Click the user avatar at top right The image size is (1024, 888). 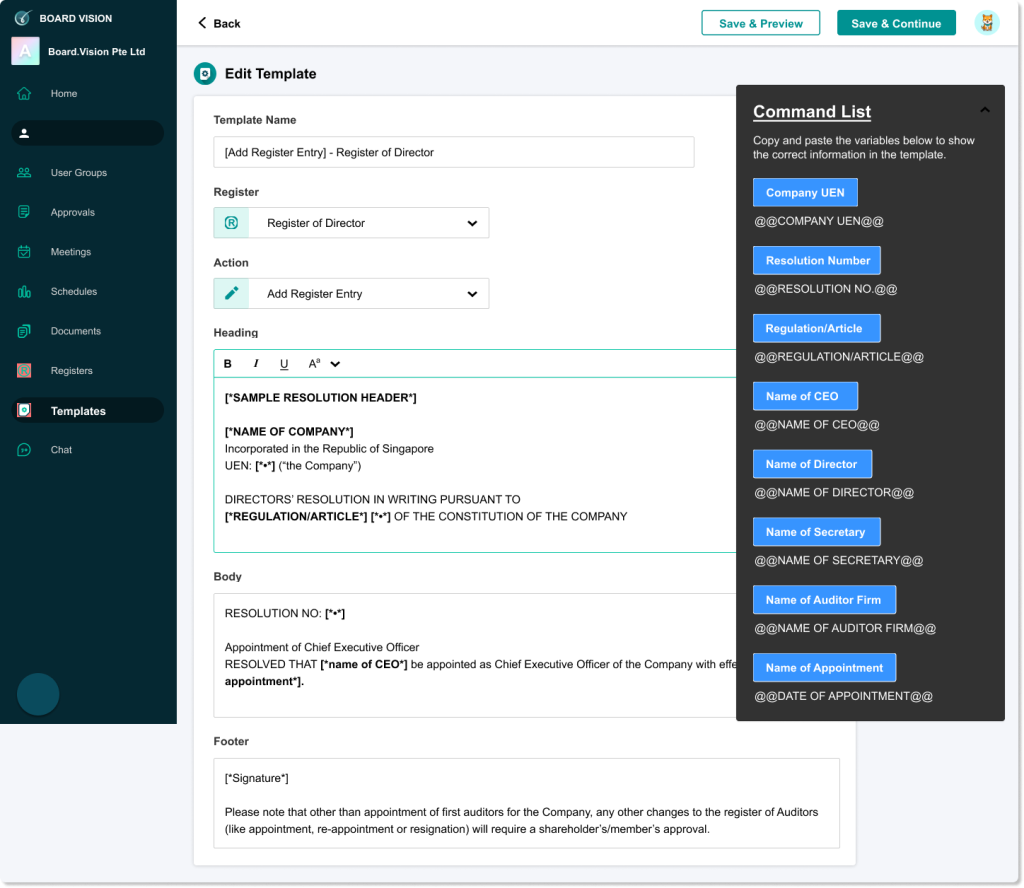coord(986,23)
